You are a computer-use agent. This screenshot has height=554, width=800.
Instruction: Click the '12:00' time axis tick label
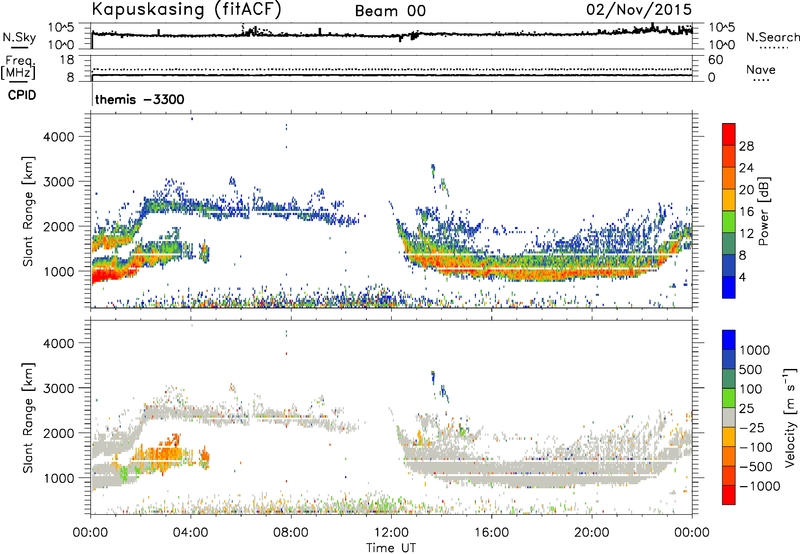point(391,533)
